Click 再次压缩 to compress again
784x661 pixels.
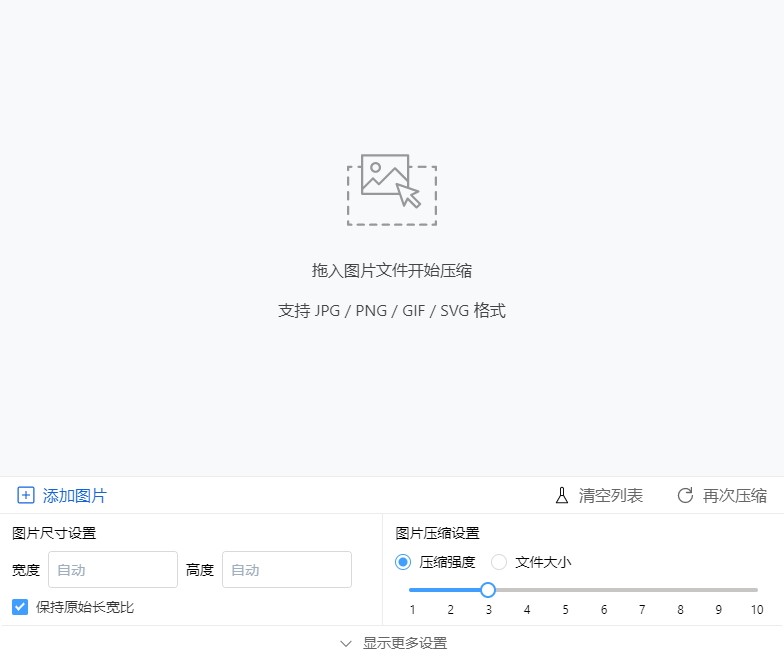(734, 496)
